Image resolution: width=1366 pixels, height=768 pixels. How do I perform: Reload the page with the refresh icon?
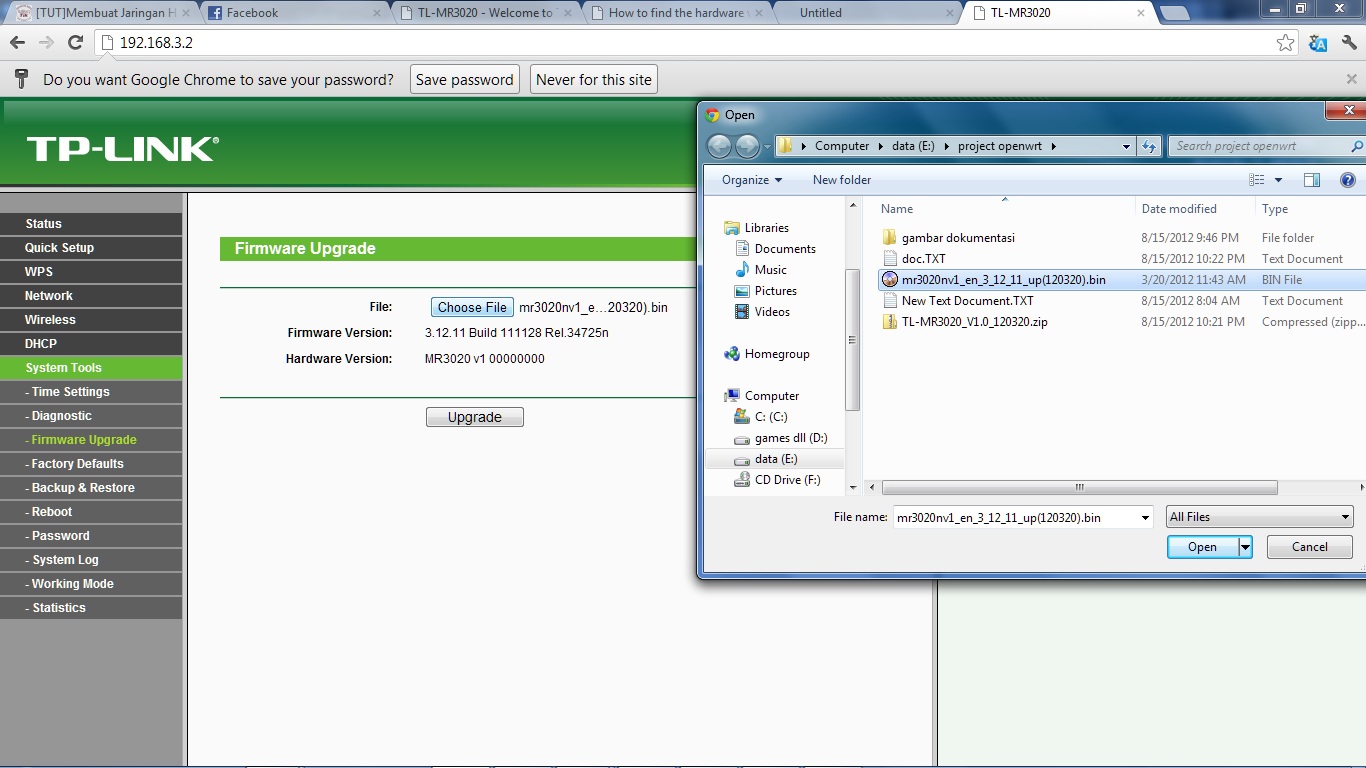[x=75, y=42]
